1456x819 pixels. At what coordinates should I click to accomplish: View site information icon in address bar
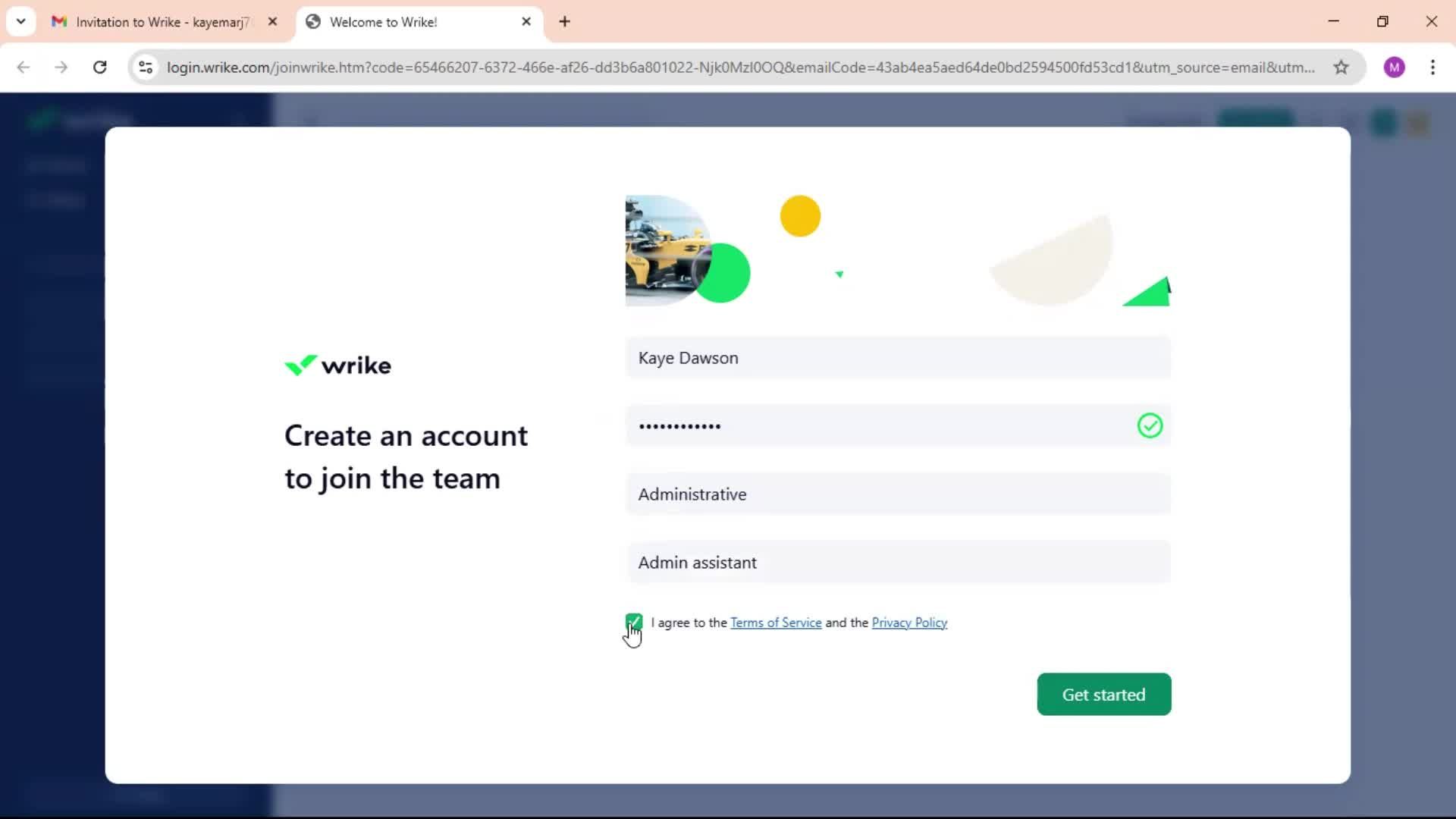(146, 67)
